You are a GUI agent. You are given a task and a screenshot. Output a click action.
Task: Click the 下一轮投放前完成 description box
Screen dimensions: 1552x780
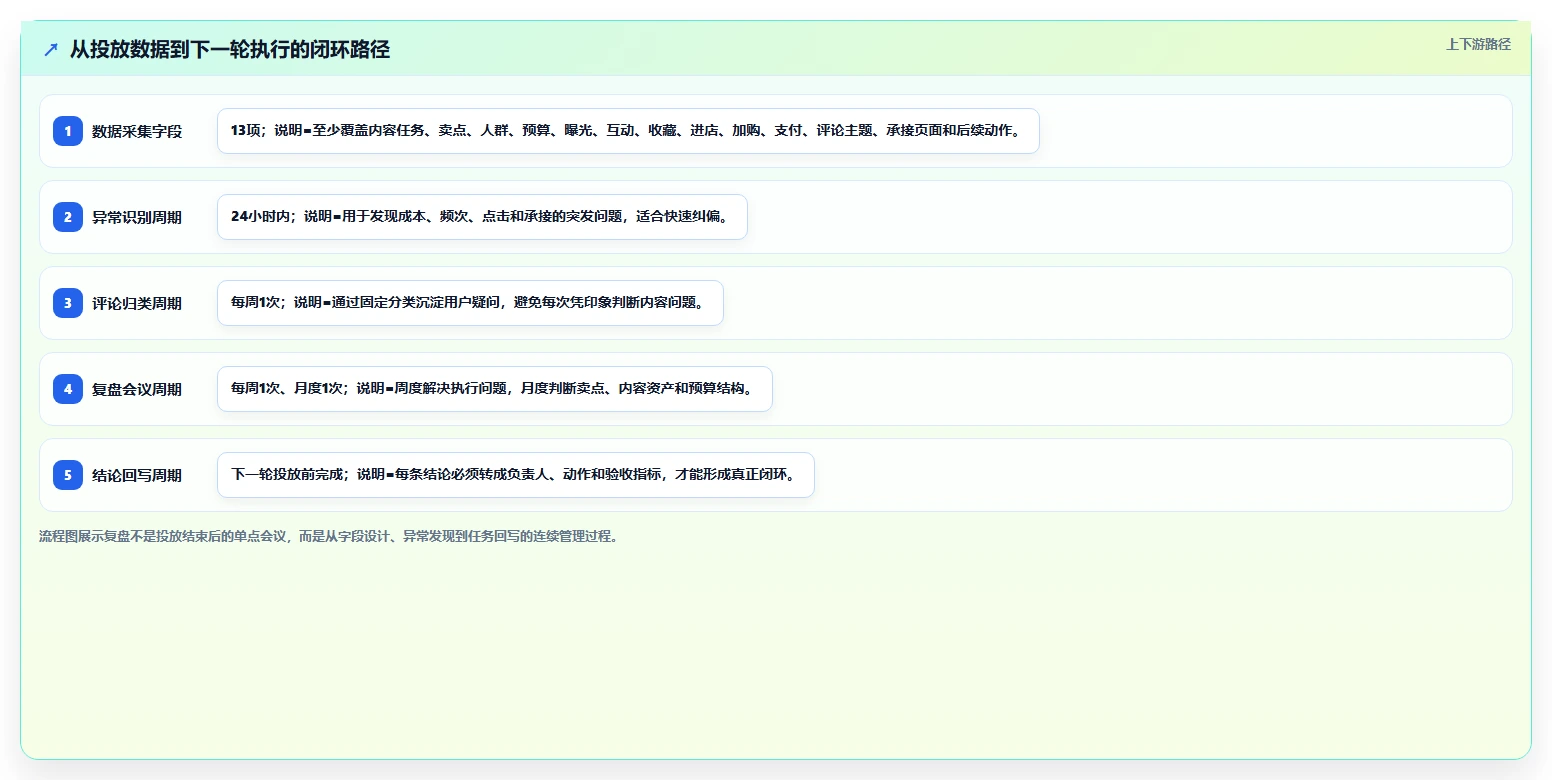pyautogui.click(x=516, y=475)
